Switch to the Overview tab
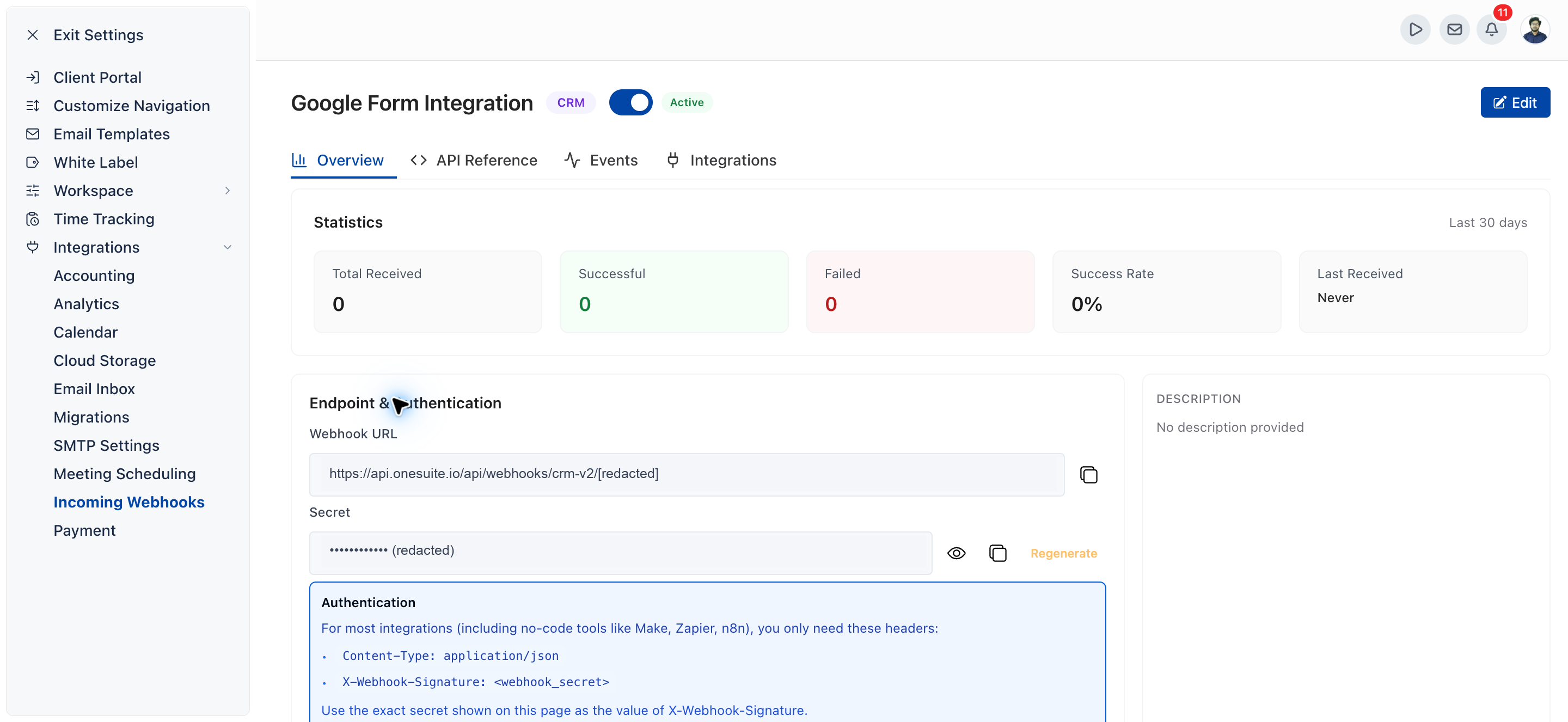The height and width of the screenshot is (722, 1568). [x=344, y=161]
